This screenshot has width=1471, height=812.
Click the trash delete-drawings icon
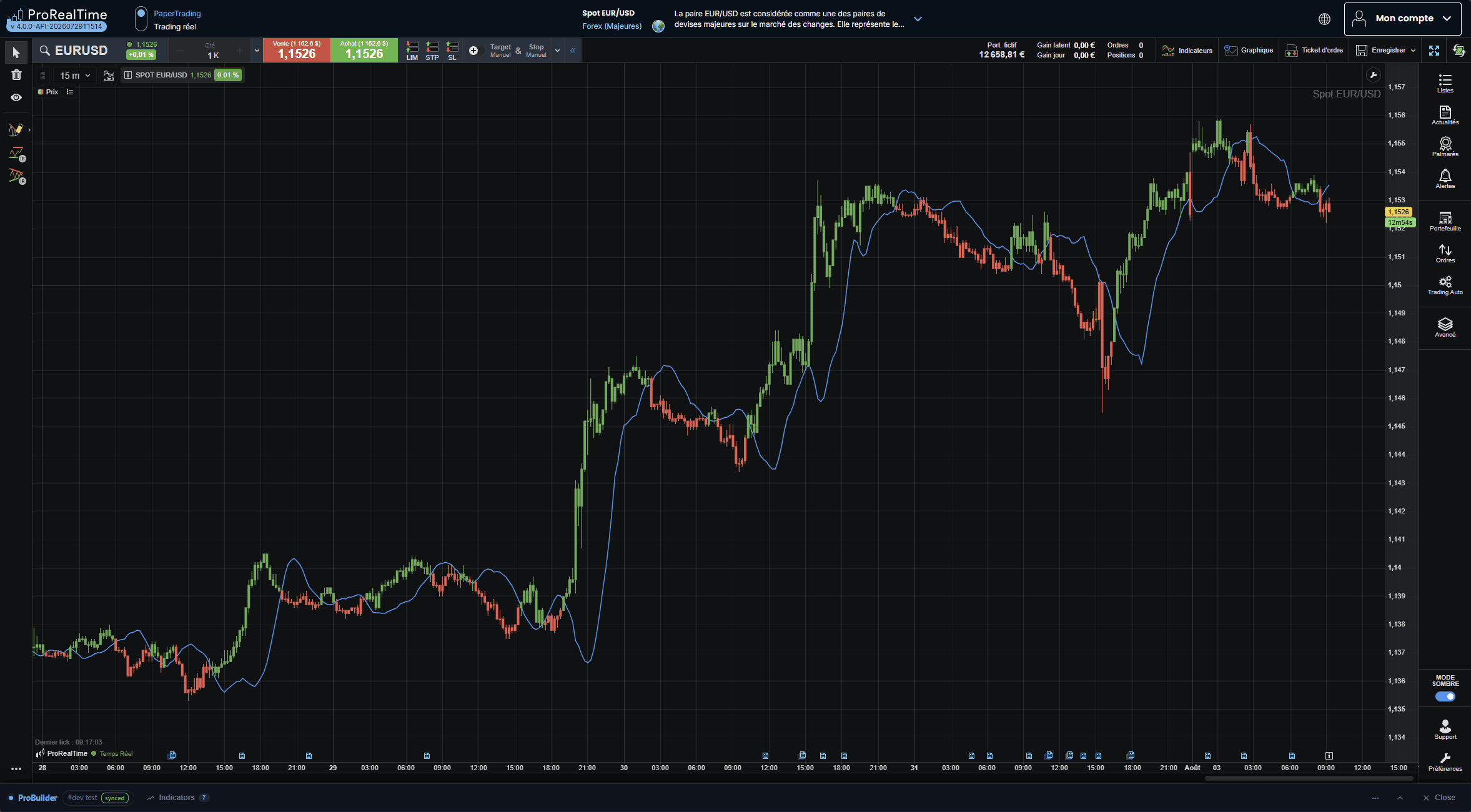tap(16, 75)
